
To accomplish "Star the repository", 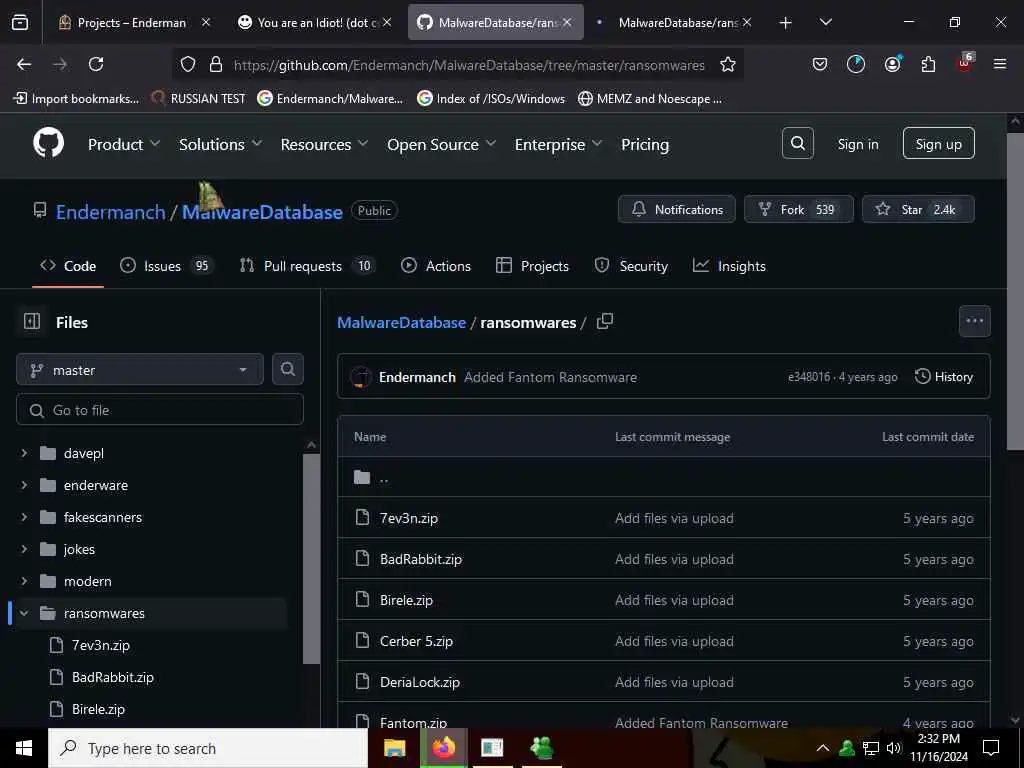I will (918, 209).
